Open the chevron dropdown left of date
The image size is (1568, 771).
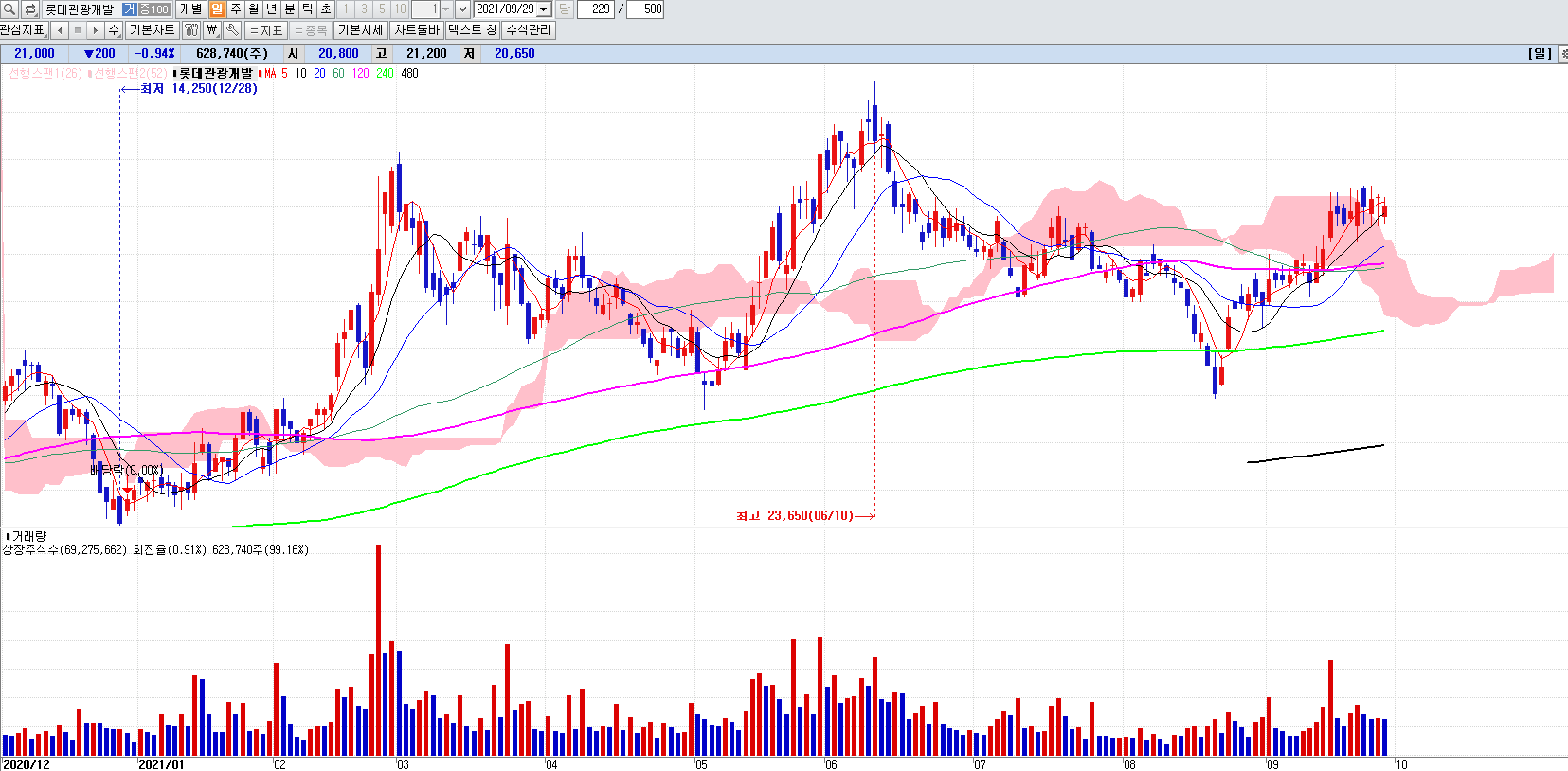click(462, 9)
